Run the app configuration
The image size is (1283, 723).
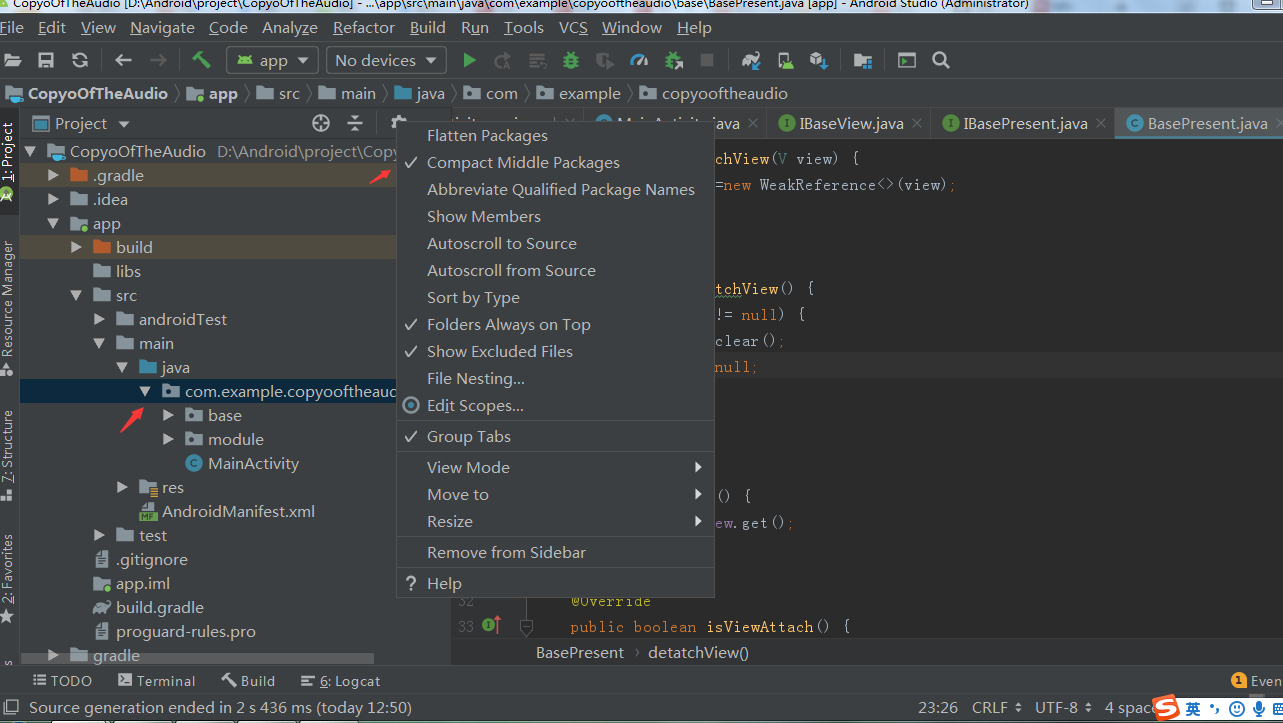pos(469,60)
